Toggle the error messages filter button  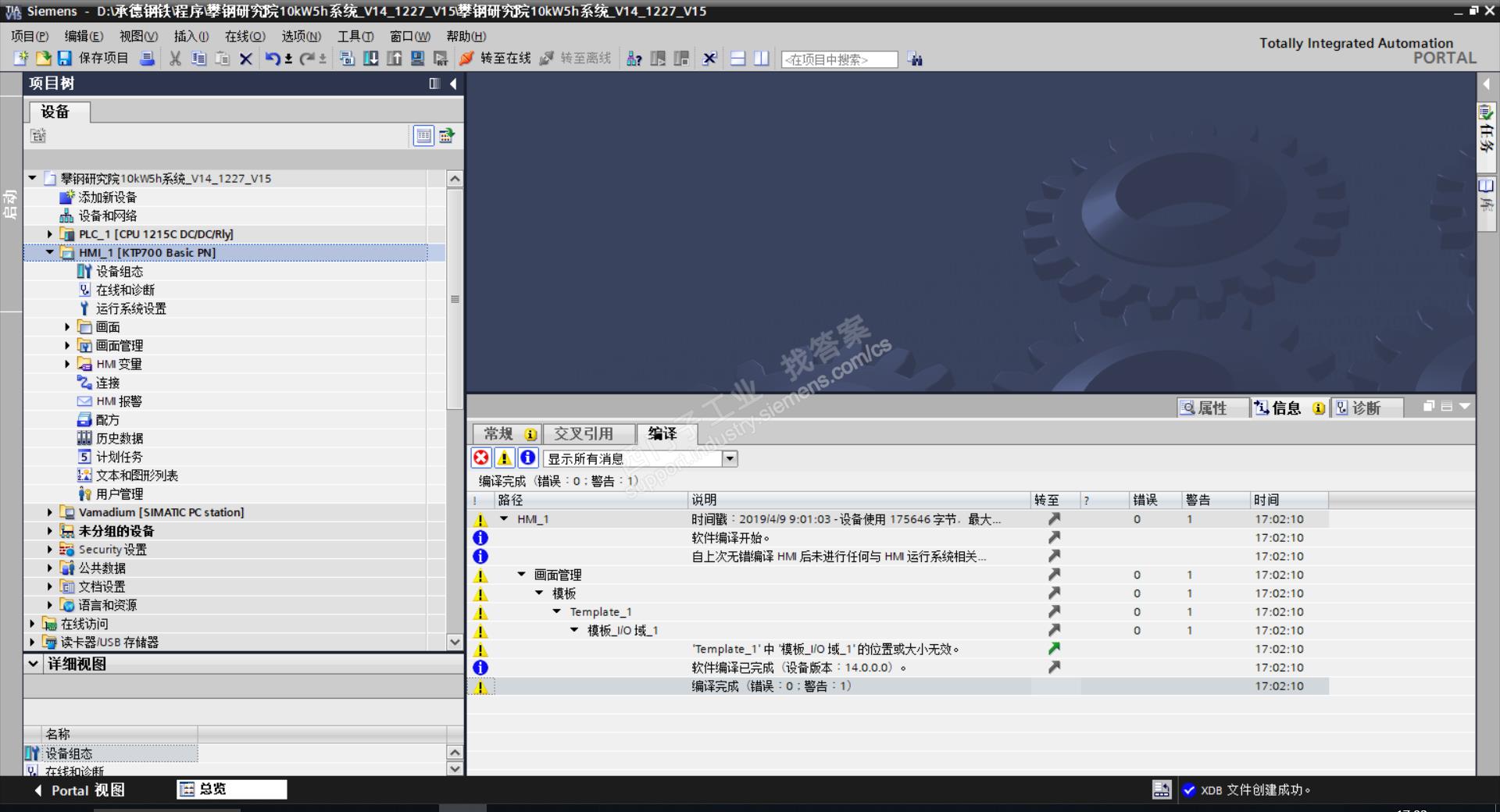click(481, 458)
